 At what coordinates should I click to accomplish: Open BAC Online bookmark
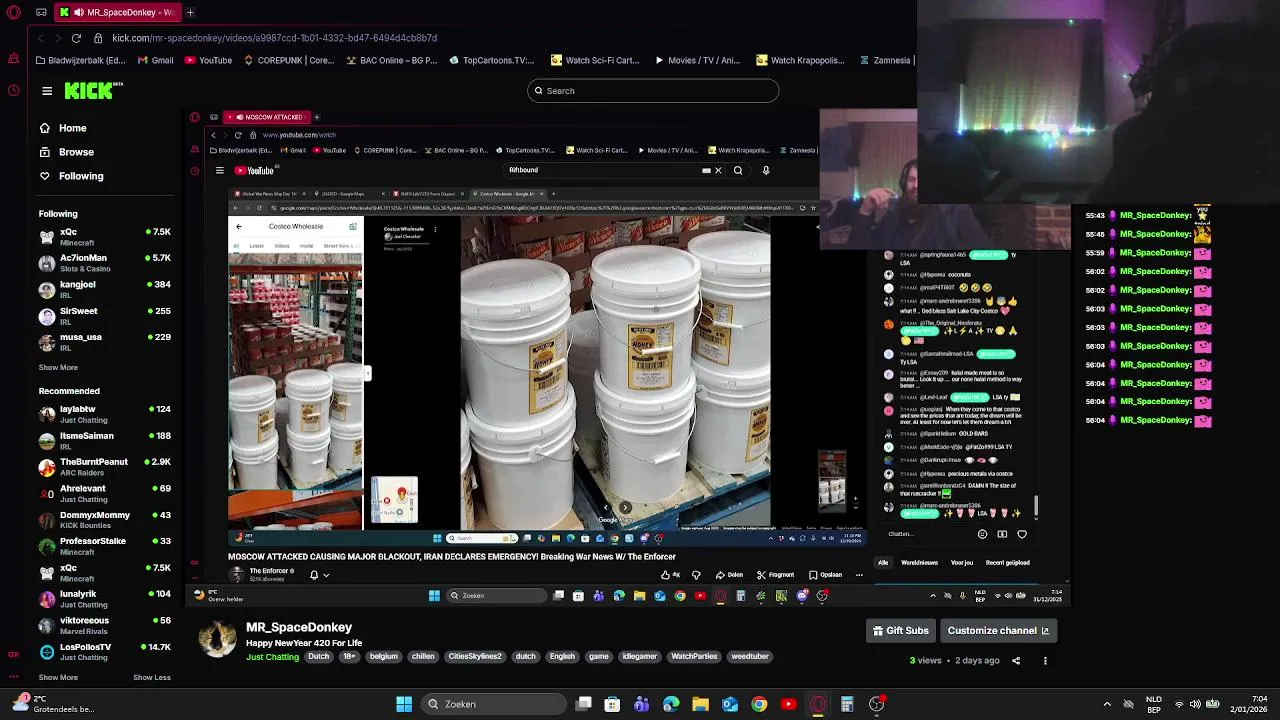391,60
